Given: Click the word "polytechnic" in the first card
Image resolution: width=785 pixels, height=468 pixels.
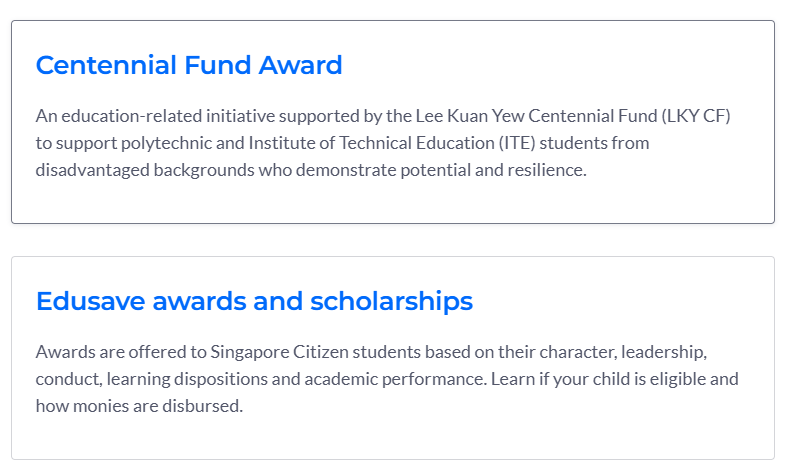Looking at the screenshot, I should [167, 143].
